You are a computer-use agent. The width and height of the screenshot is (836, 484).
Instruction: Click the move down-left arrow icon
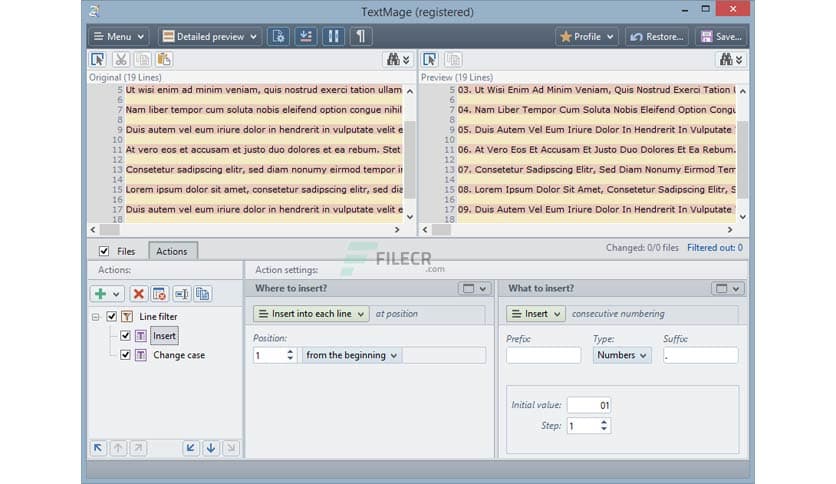(x=191, y=448)
